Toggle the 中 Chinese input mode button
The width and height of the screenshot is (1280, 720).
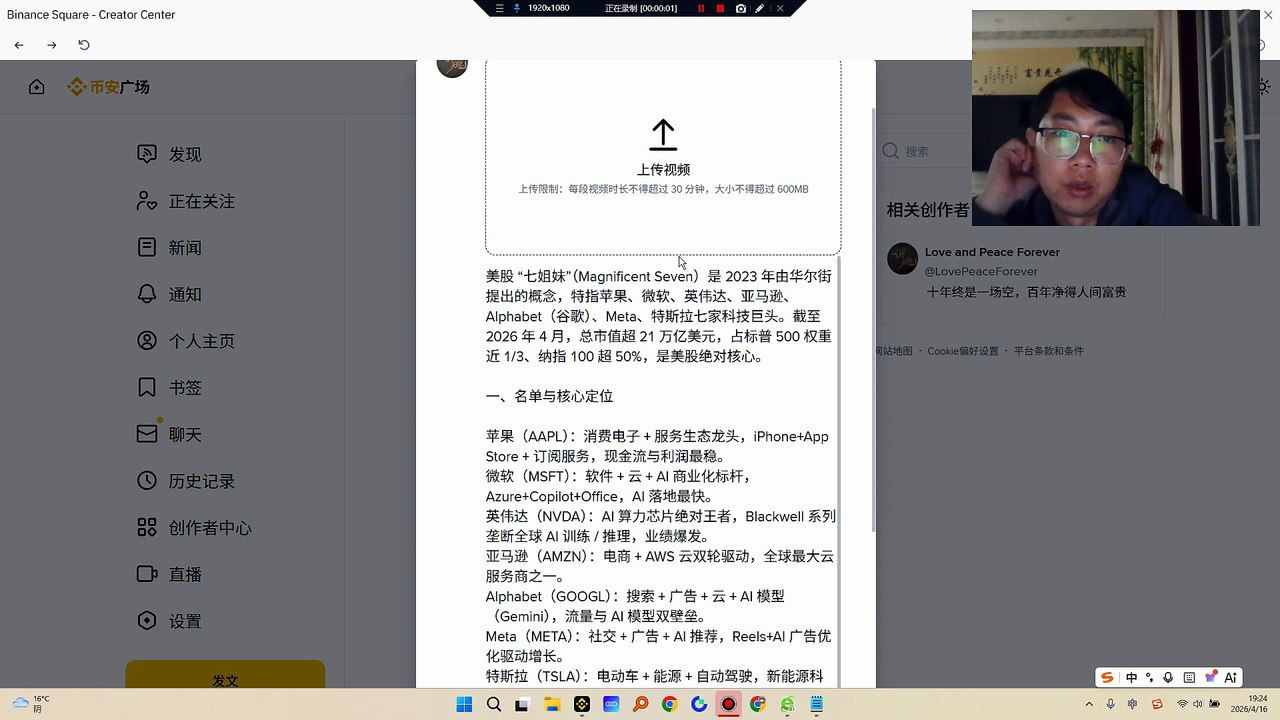click(1131, 677)
